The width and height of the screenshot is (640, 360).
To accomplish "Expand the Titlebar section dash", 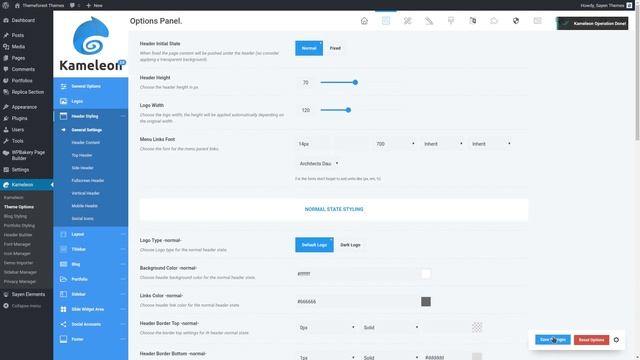I will (123, 249).
